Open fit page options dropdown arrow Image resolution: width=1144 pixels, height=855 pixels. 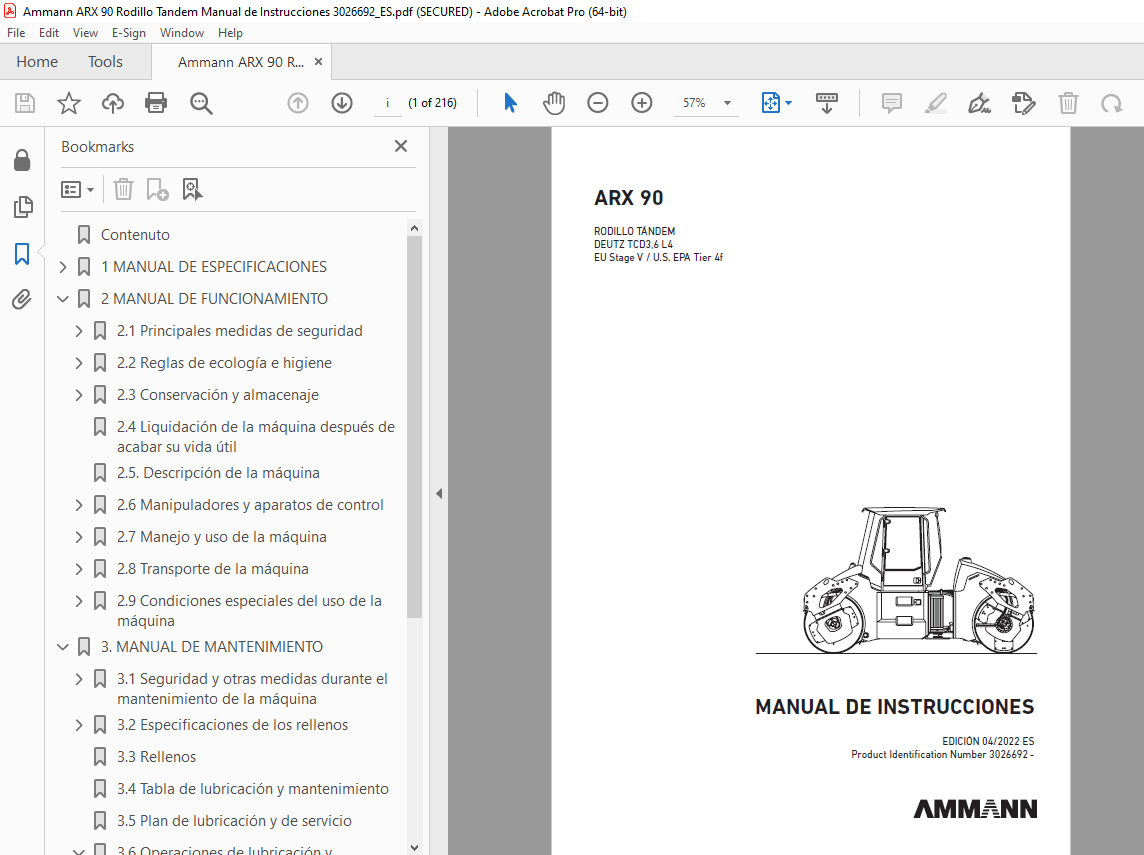789,103
